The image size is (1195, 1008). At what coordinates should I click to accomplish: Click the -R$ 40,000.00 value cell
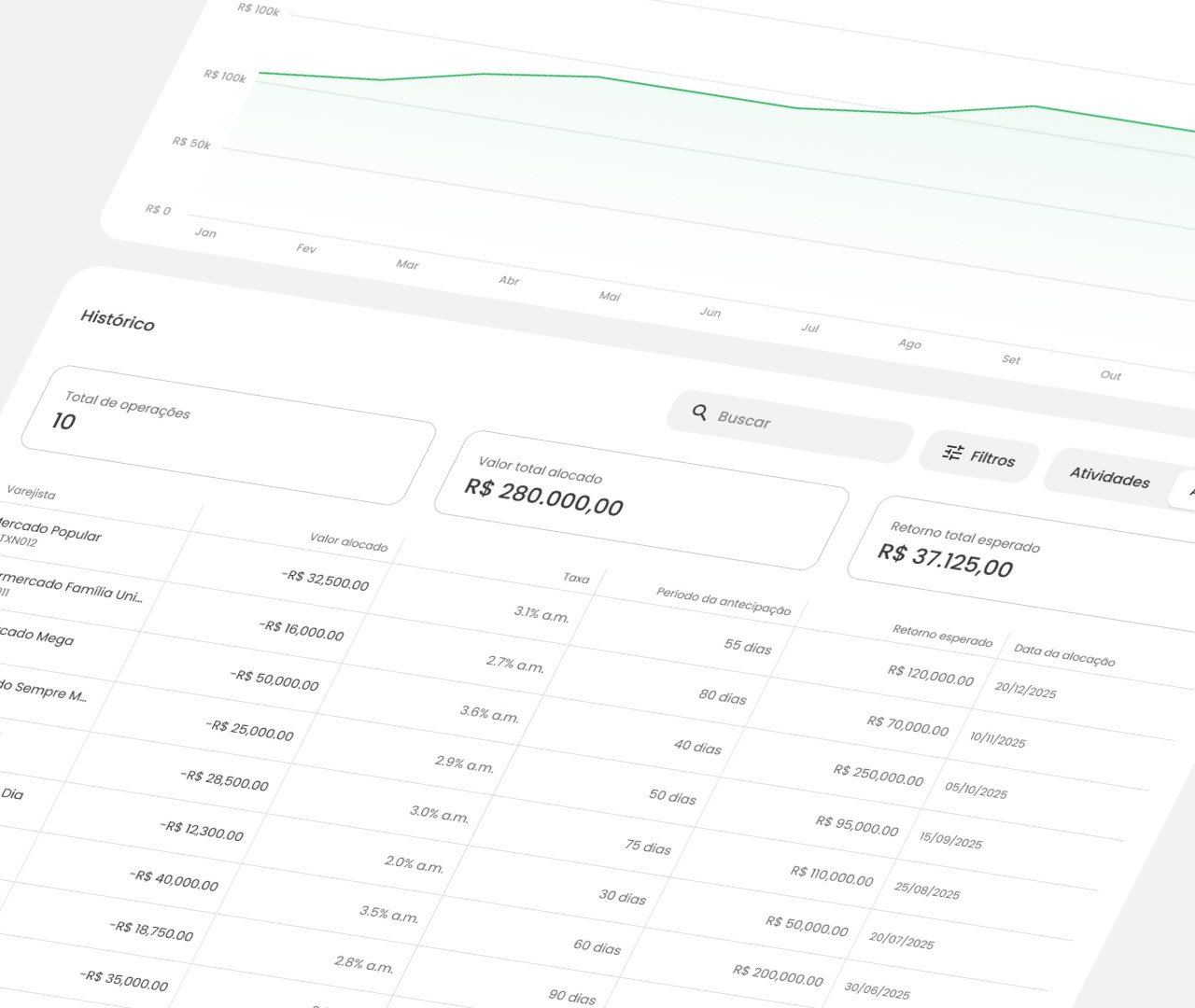coord(174,880)
